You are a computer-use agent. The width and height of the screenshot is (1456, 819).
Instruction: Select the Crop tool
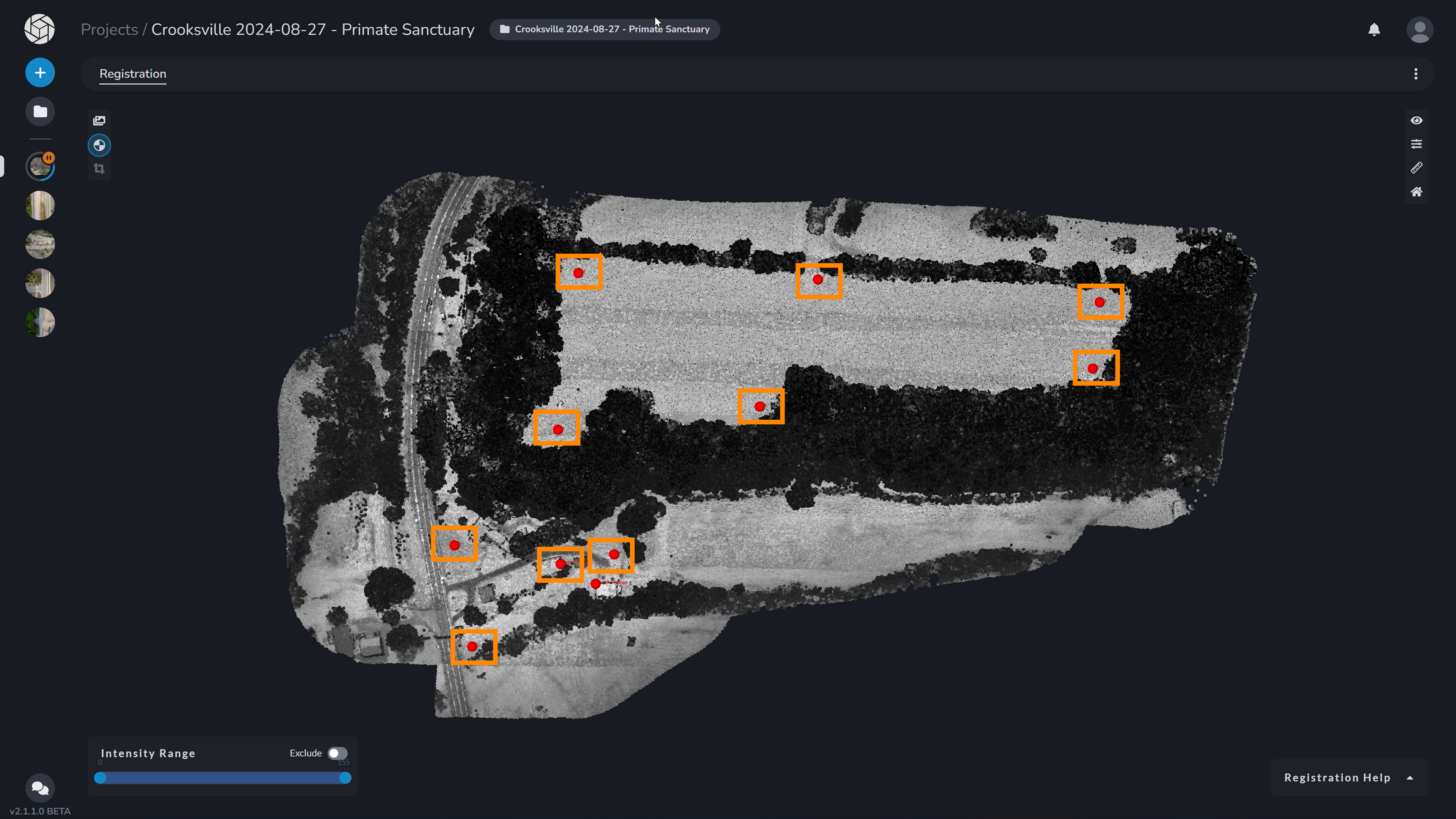click(x=99, y=169)
